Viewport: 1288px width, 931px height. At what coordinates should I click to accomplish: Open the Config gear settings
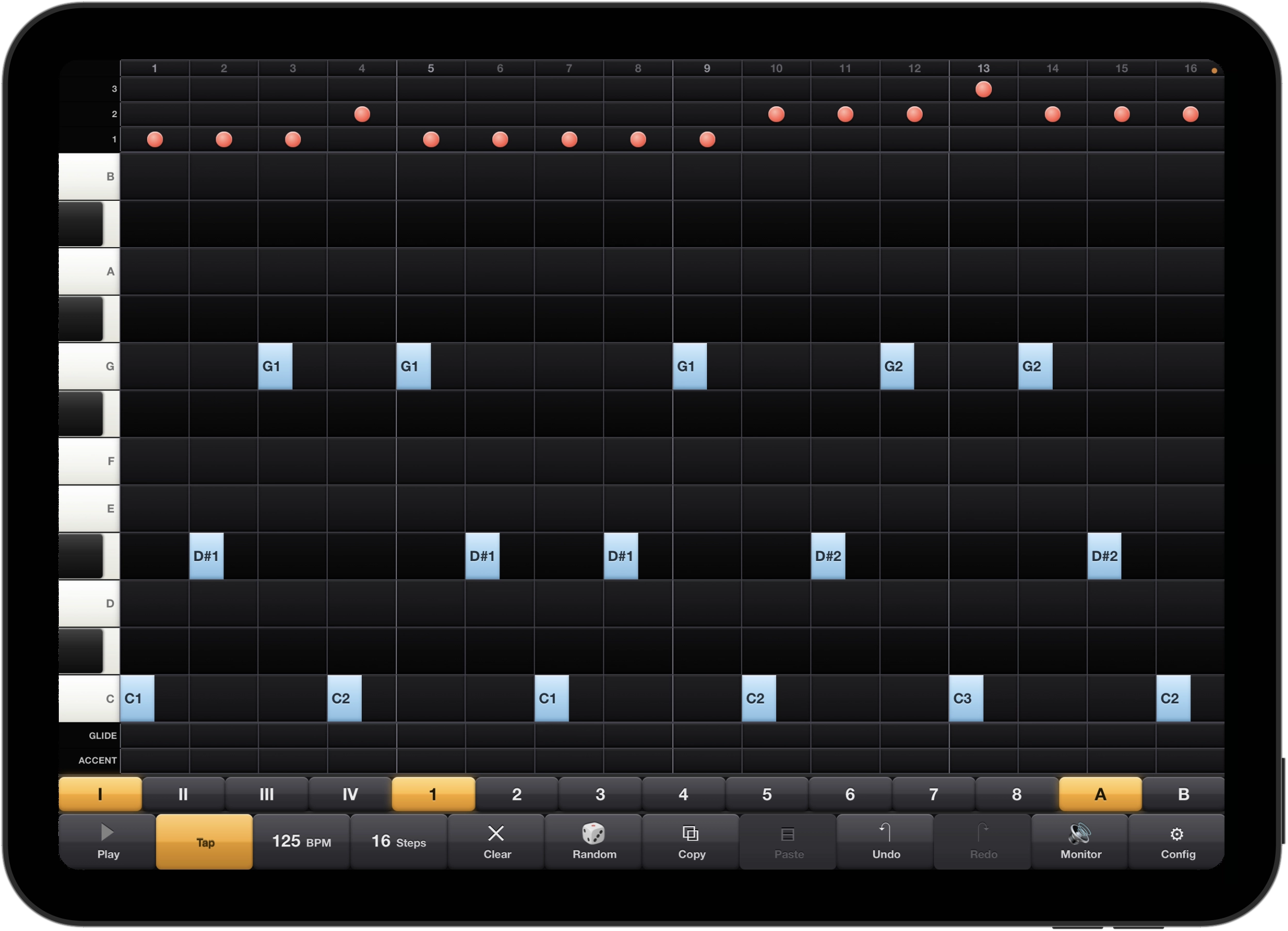click(x=1177, y=834)
